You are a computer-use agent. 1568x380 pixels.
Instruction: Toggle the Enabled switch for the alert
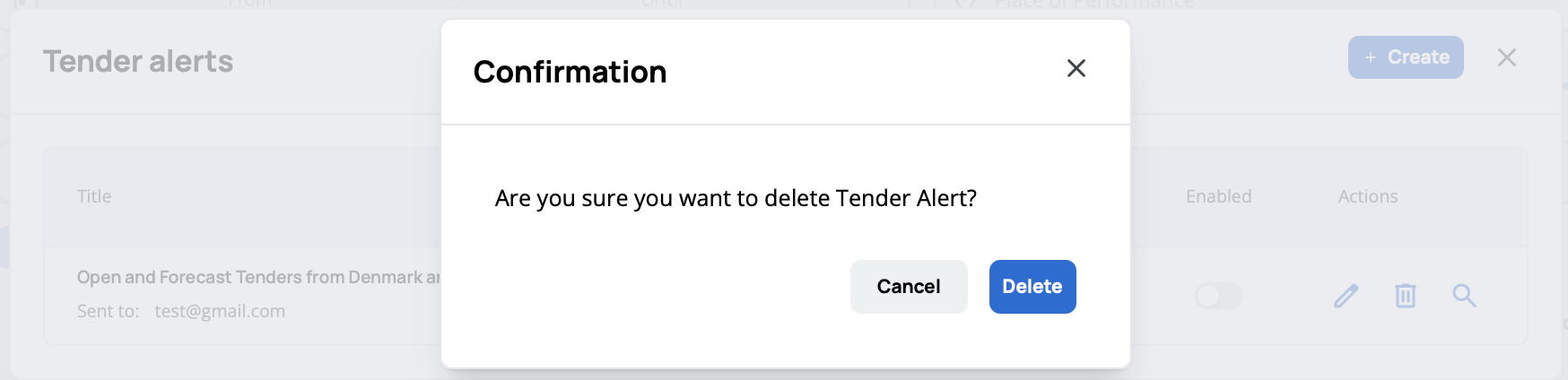pos(1218,296)
